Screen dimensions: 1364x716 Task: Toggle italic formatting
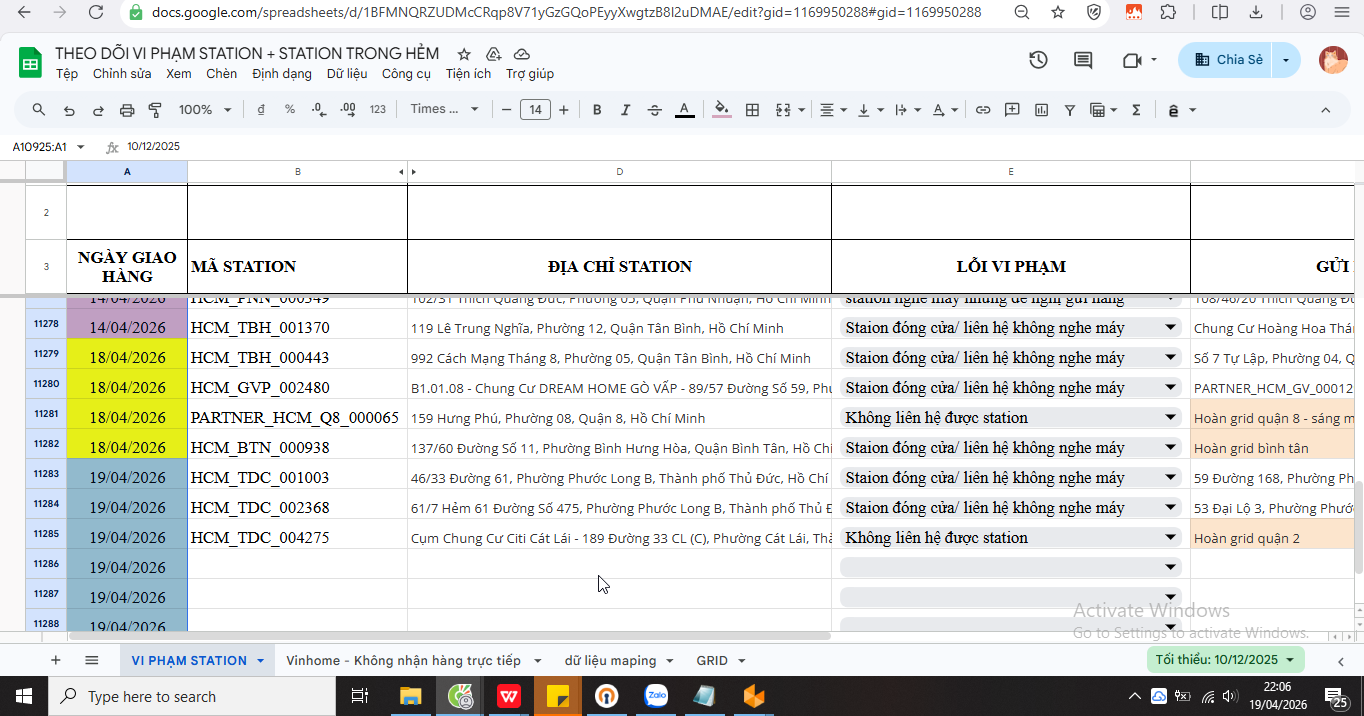626,110
